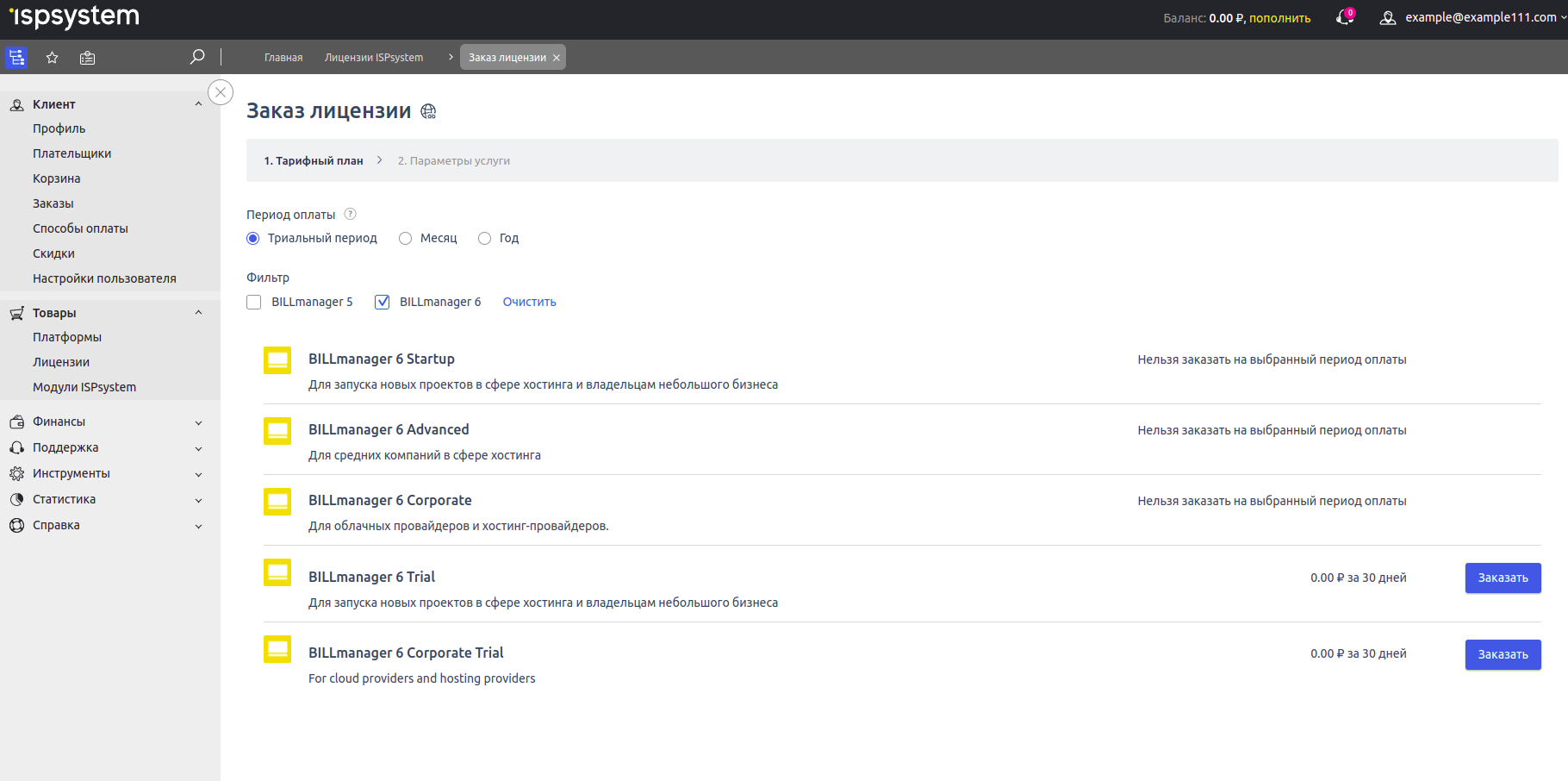Click the BILLmanager 6 Corporate Trial title
Image resolution: width=1568 pixels, height=781 pixels.
(x=406, y=653)
